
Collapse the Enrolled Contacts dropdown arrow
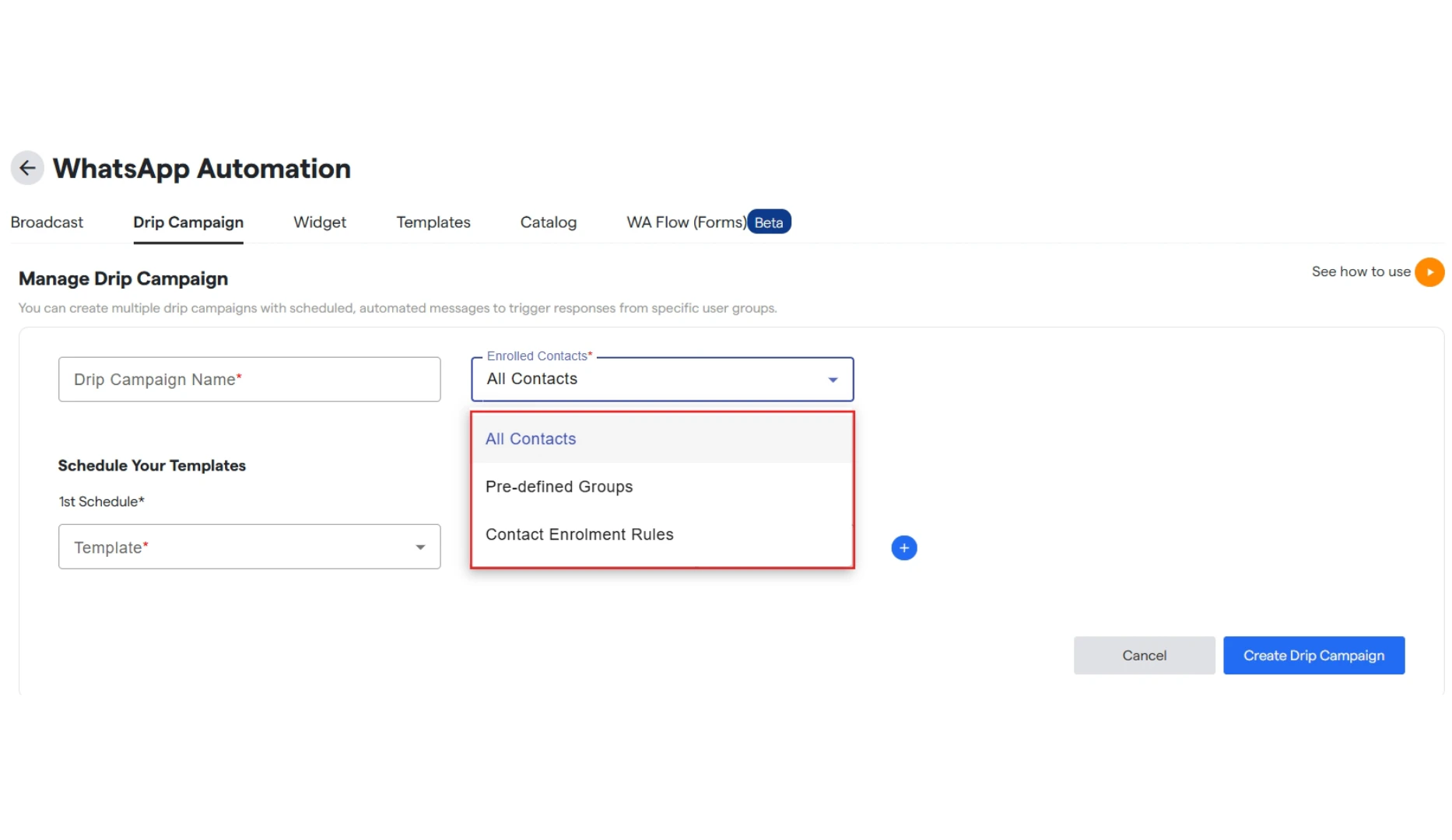point(833,380)
